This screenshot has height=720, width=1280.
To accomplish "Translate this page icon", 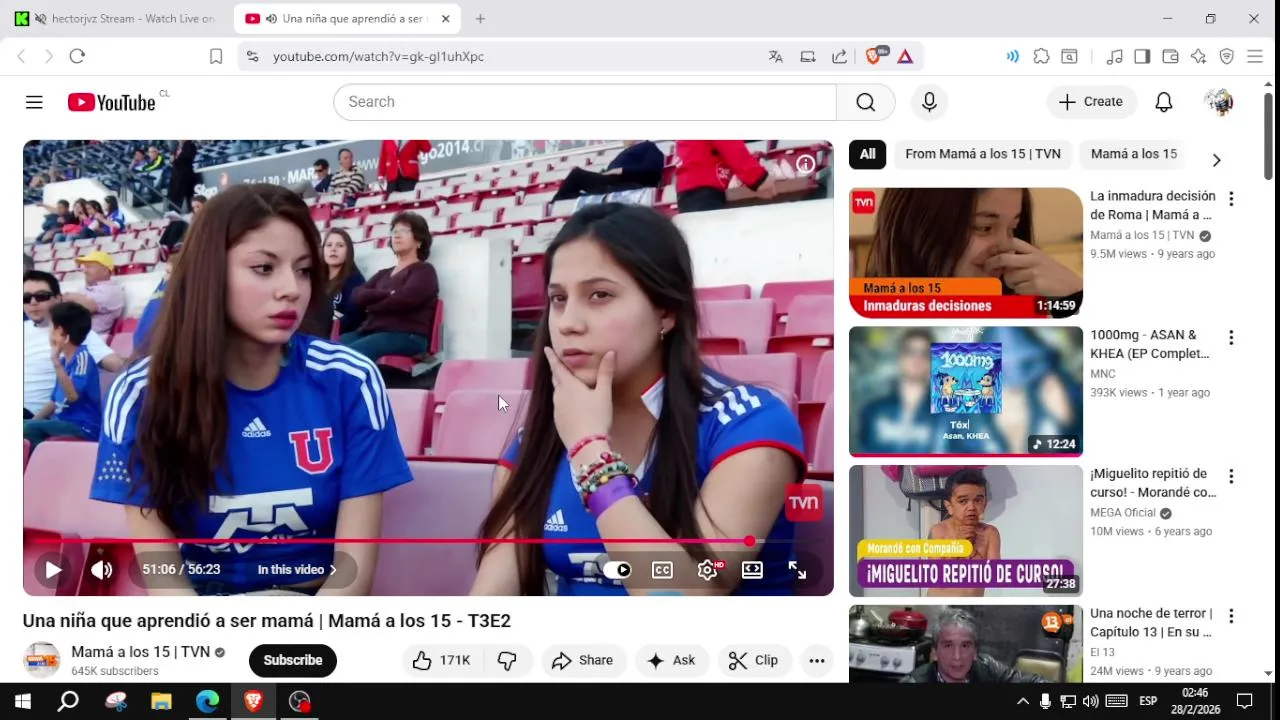I will click(x=775, y=57).
